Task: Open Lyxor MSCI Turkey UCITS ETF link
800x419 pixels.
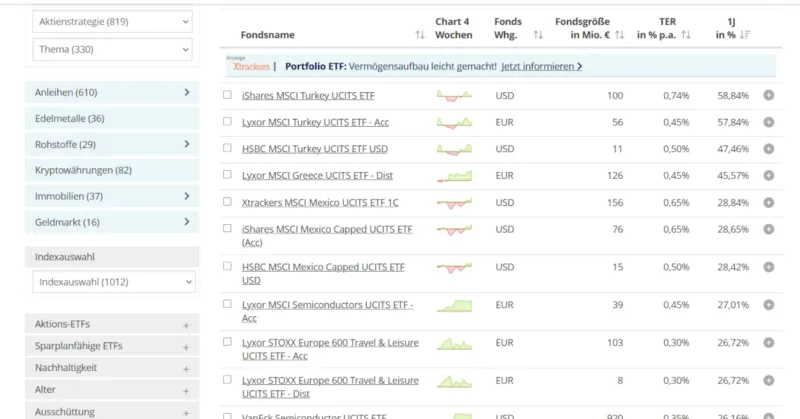Action: click(315, 122)
